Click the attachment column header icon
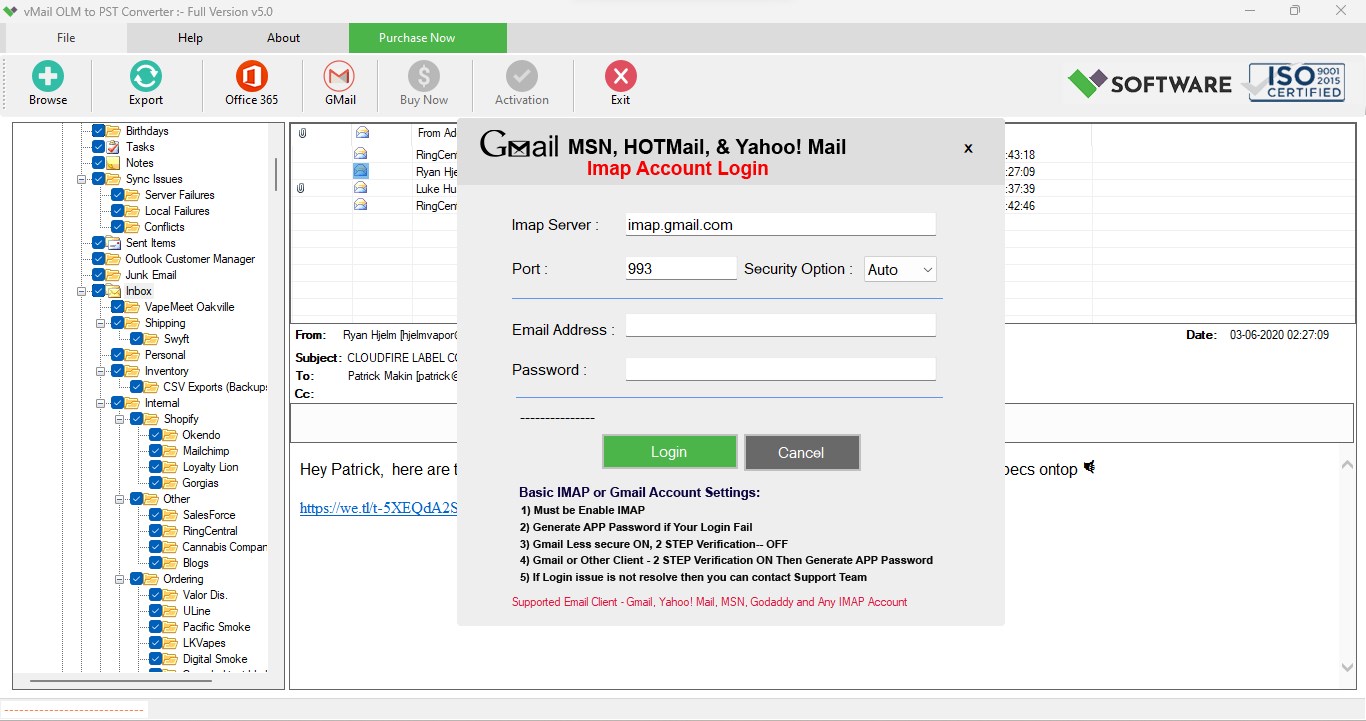1366x721 pixels. (x=301, y=133)
